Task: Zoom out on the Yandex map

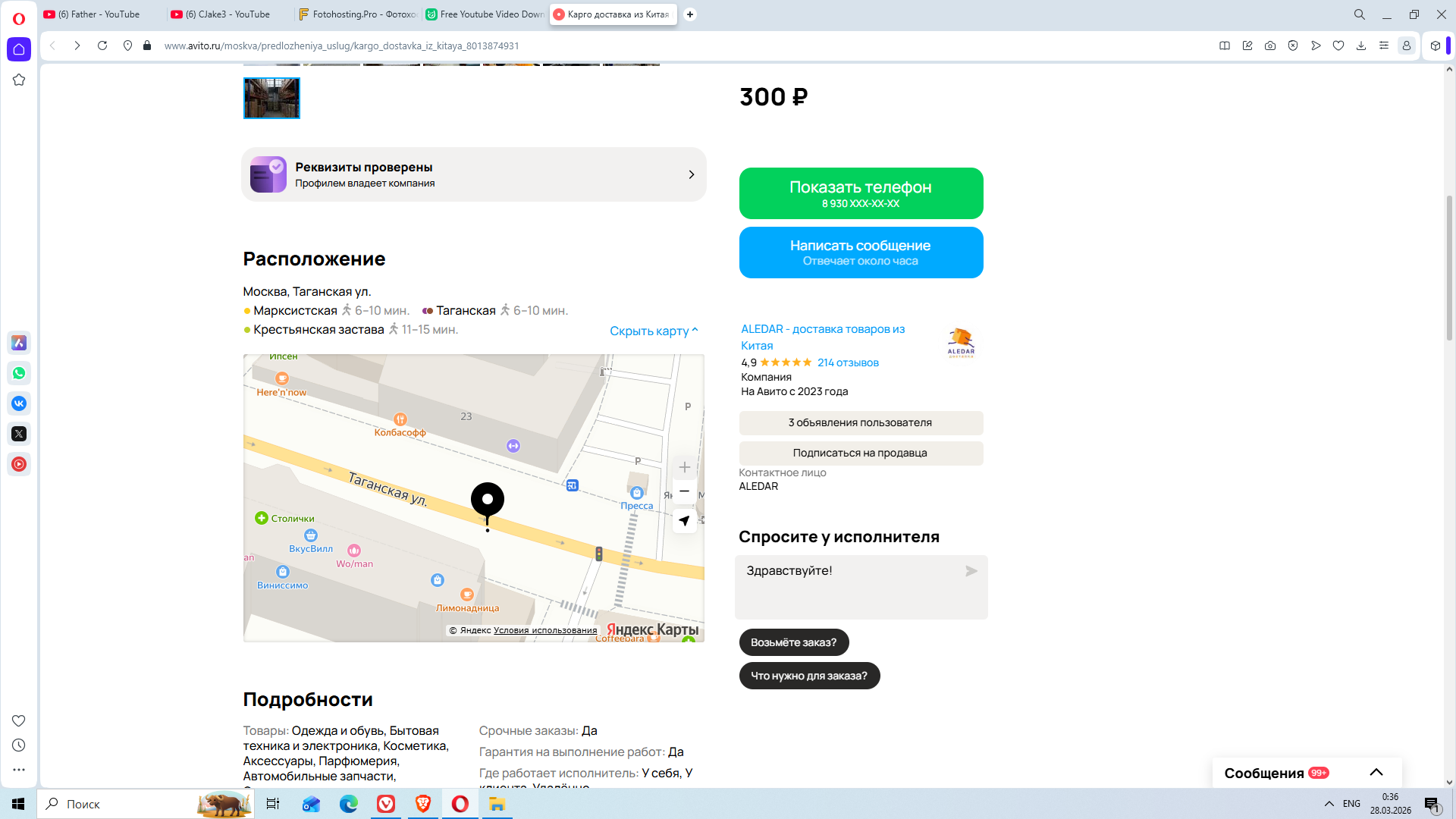Action: (x=684, y=491)
